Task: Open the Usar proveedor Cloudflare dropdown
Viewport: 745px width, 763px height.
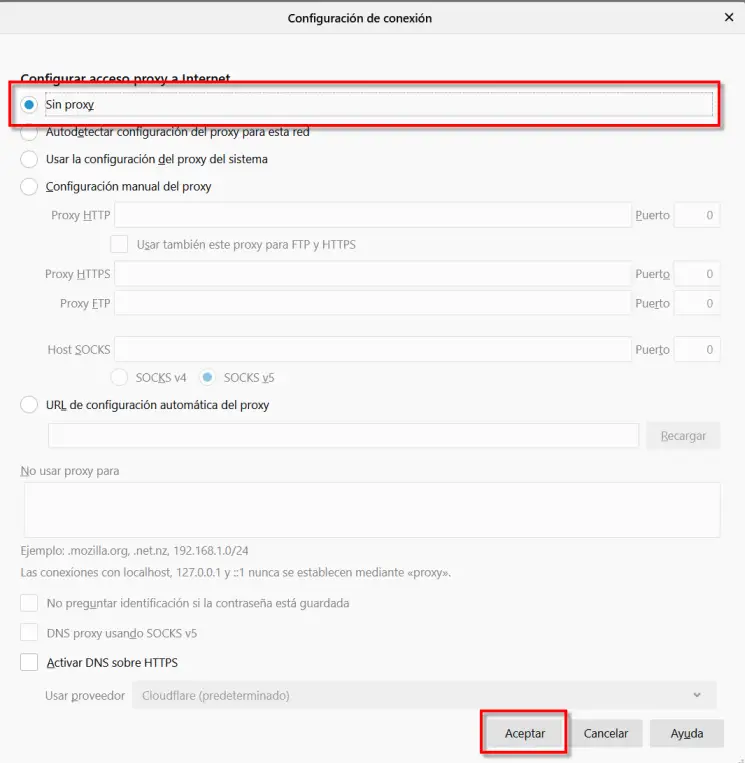Action: [424, 695]
